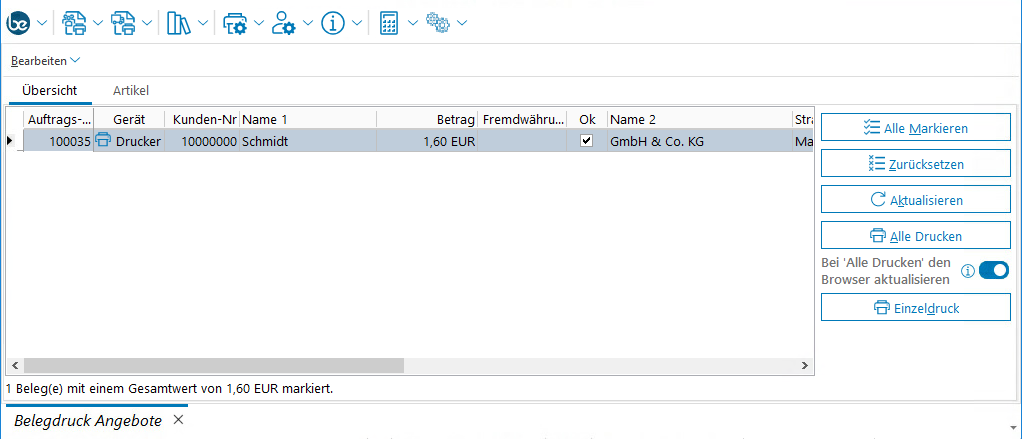Expand the Bearbeiten dropdown menu
The width and height of the screenshot is (1022, 439).
tap(45, 61)
